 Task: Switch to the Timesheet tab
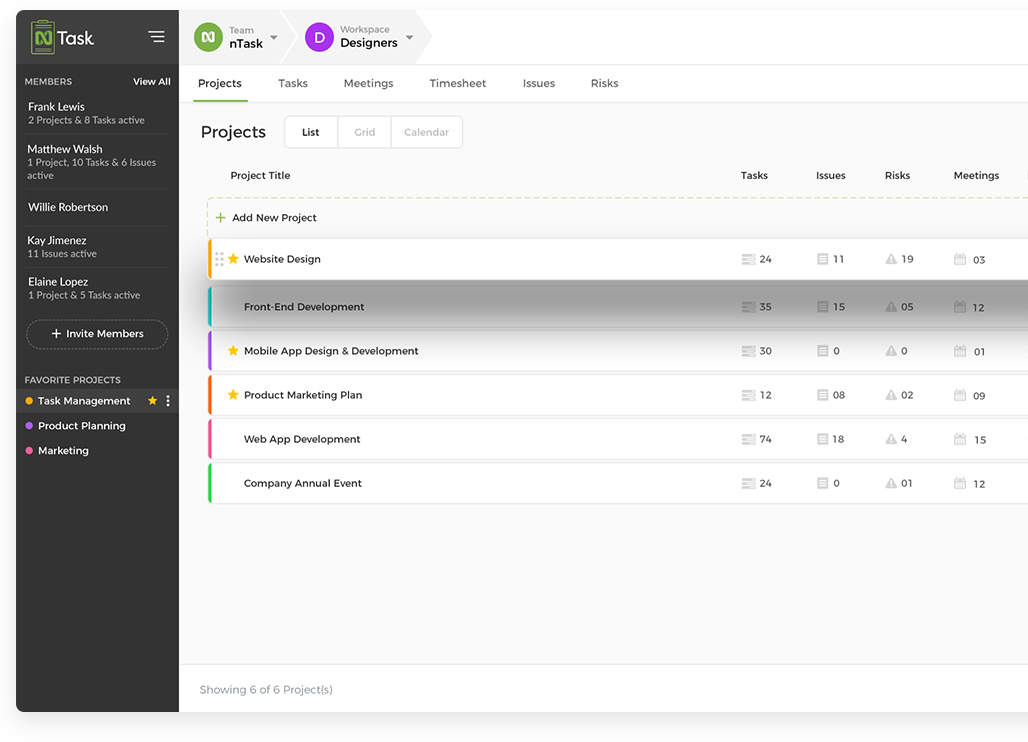coord(458,83)
